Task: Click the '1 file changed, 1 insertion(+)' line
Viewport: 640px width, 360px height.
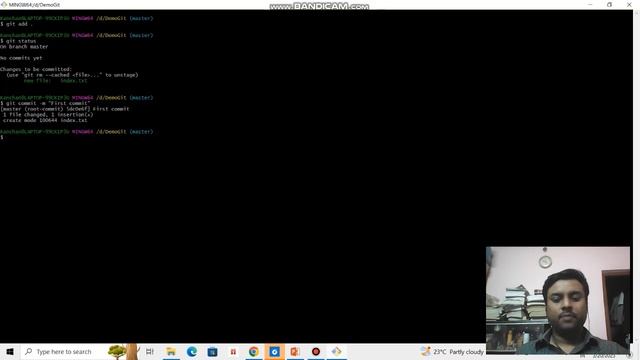Action: (x=48, y=115)
